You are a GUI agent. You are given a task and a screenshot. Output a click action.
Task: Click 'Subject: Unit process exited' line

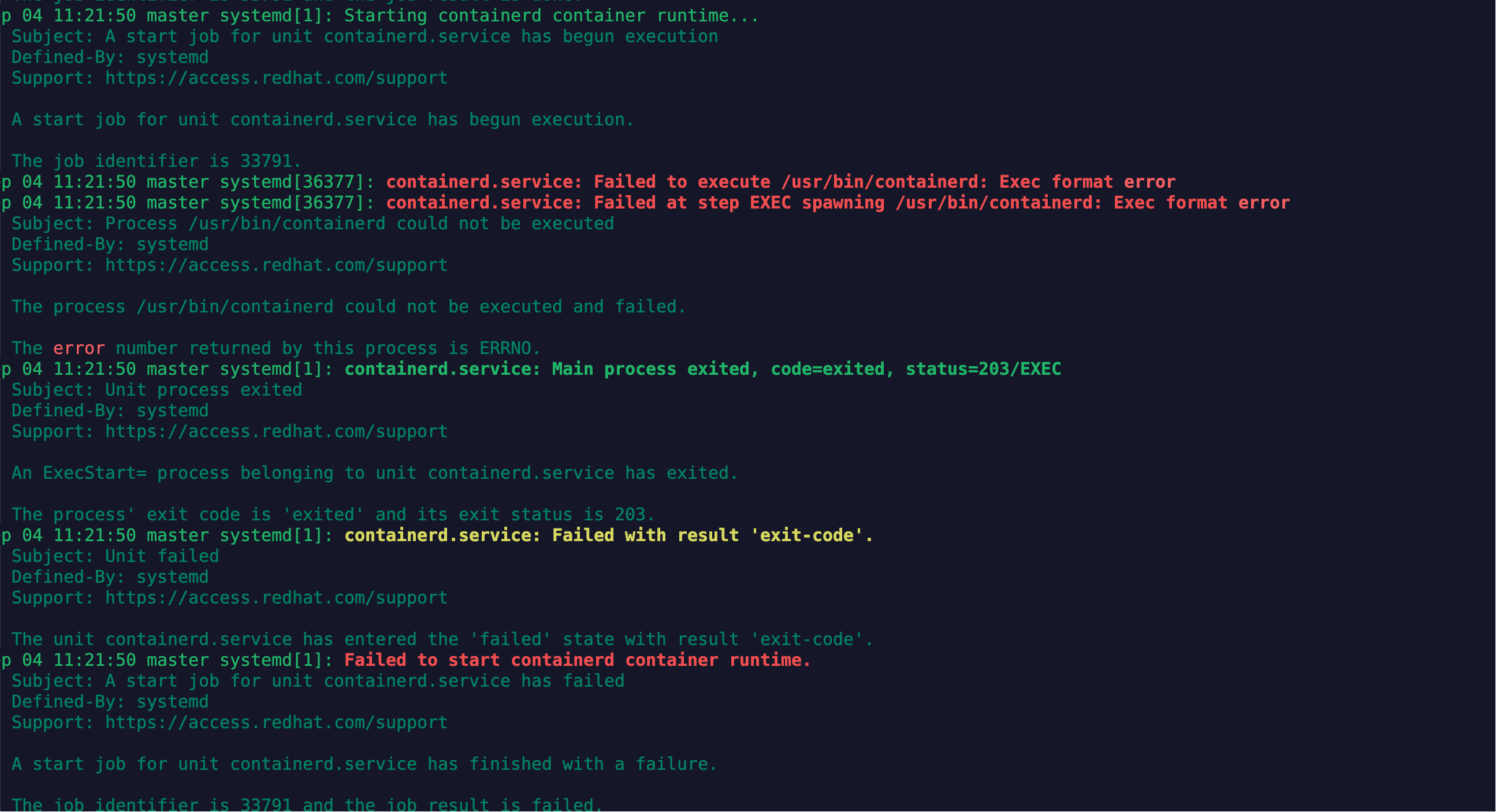click(157, 390)
